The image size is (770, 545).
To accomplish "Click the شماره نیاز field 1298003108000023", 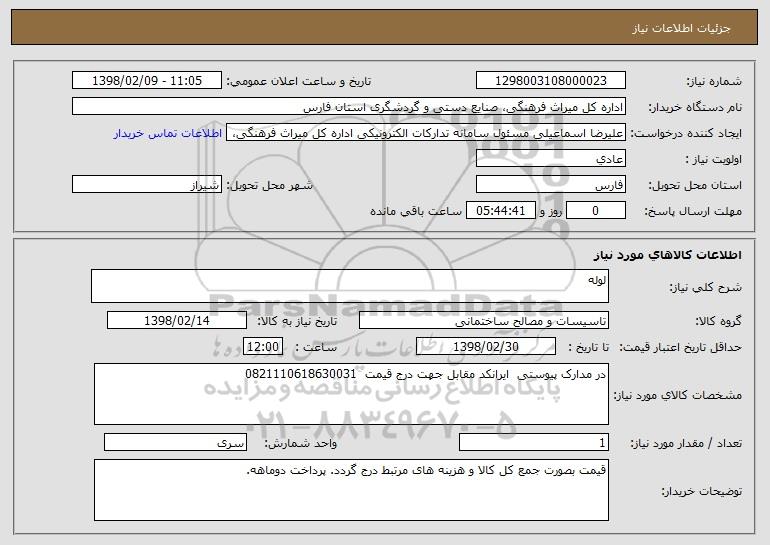I will [550, 81].
